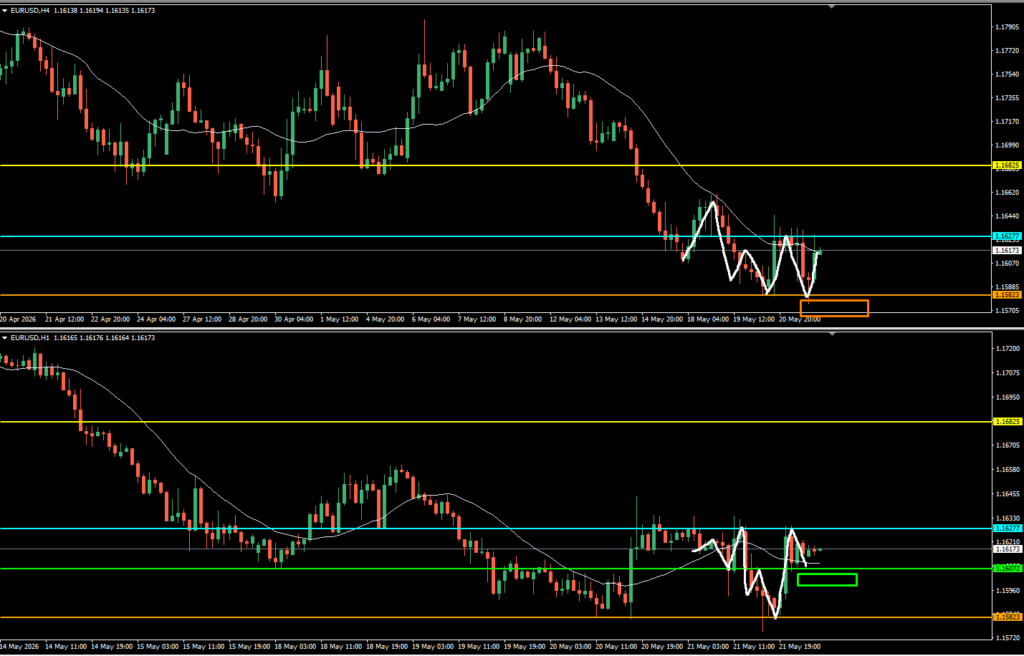Click 1.16990 on the H4 price scale

[1007, 144]
